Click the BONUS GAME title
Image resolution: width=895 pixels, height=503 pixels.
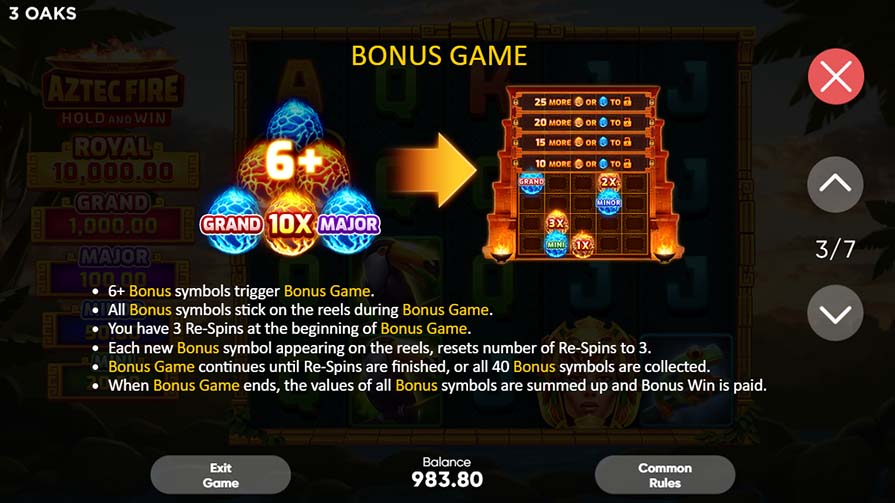(439, 56)
